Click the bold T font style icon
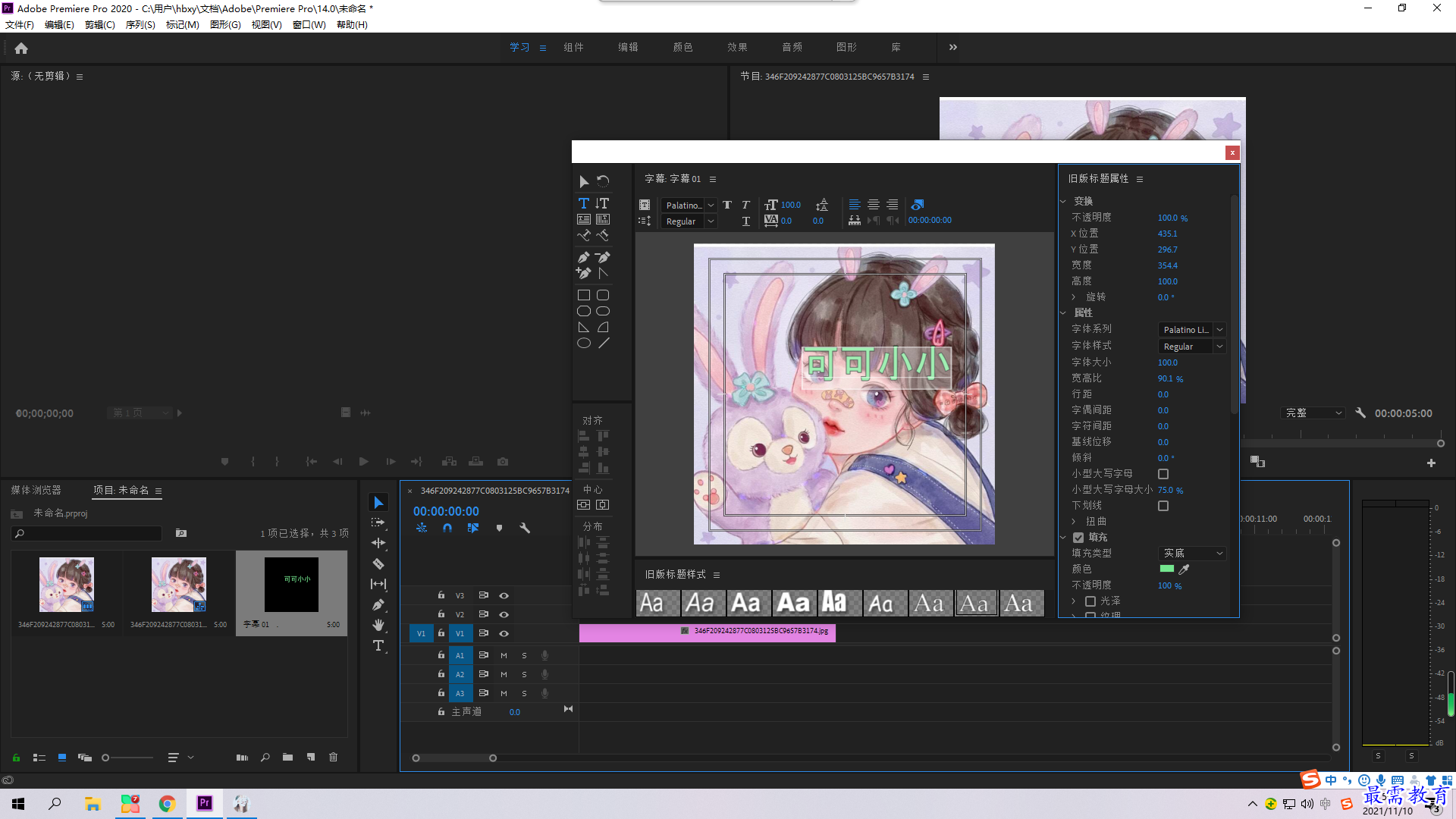This screenshot has height=819, width=1456. [x=727, y=205]
